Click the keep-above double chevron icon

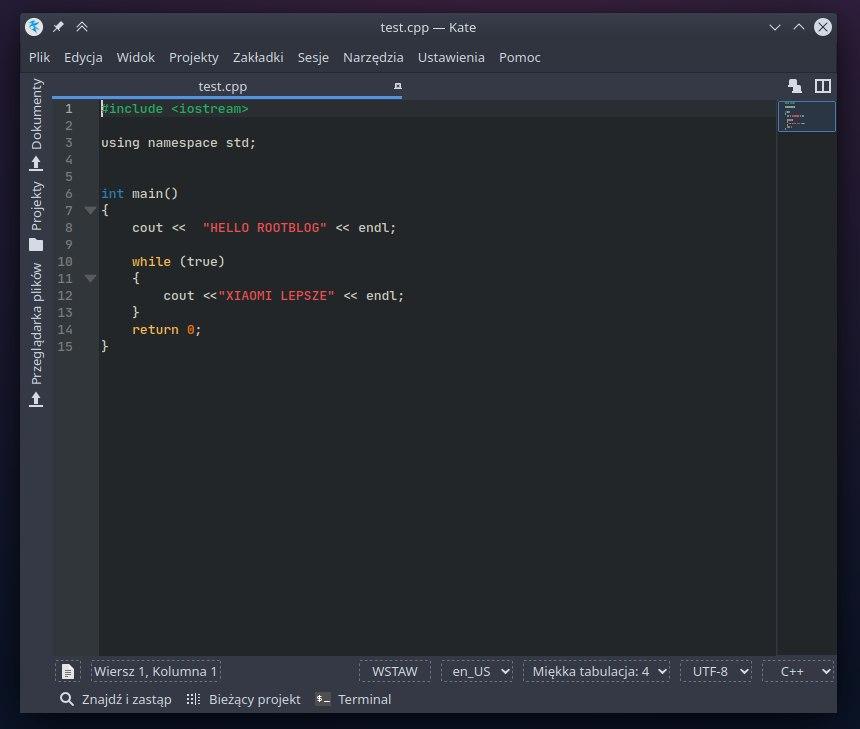coord(82,27)
